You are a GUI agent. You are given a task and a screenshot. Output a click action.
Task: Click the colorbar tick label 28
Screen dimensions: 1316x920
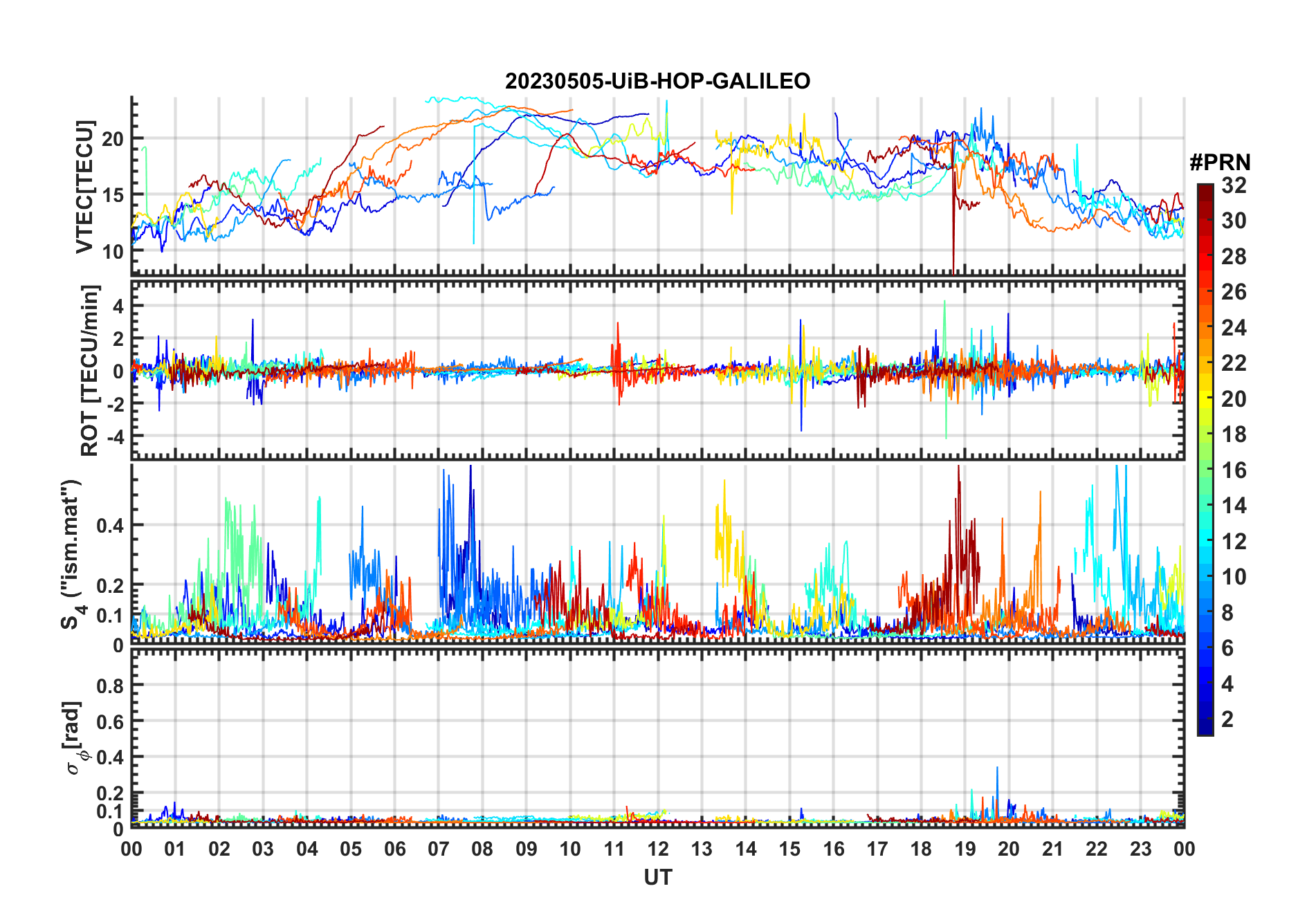1234,257
